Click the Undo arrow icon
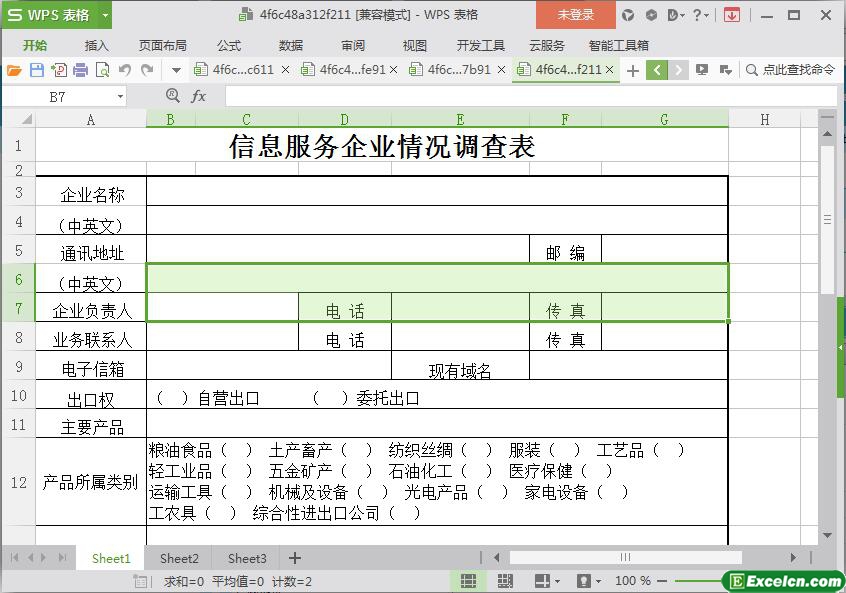The image size is (846, 593). (x=125, y=70)
